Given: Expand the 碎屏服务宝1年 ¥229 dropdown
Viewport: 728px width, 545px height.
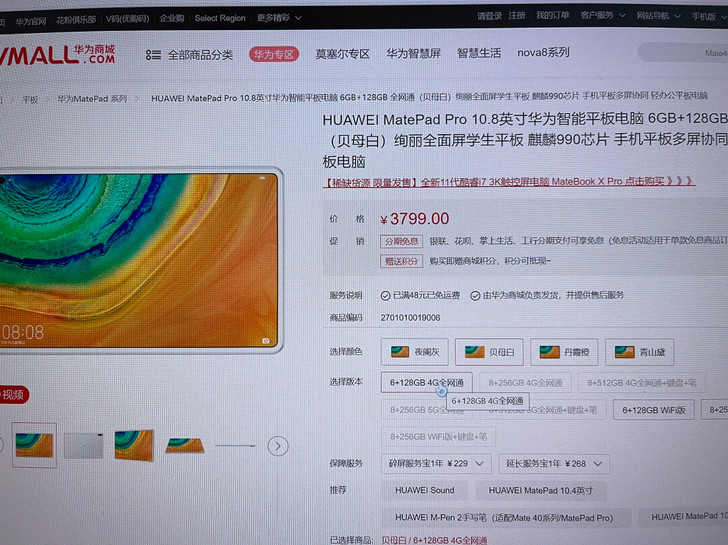Looking at the screenshot, I should pos(436,463).
